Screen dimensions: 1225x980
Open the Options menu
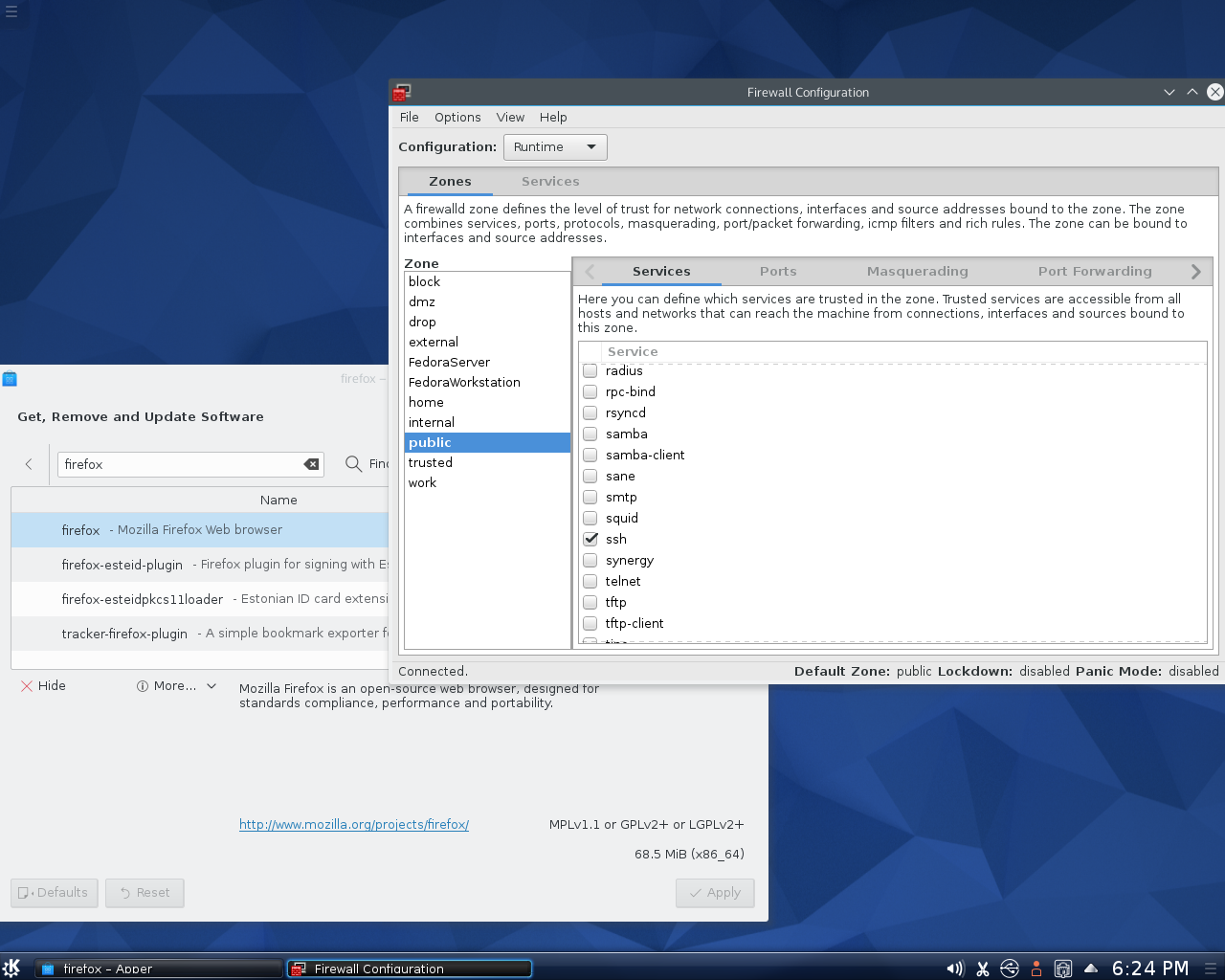tap(457, 117)
